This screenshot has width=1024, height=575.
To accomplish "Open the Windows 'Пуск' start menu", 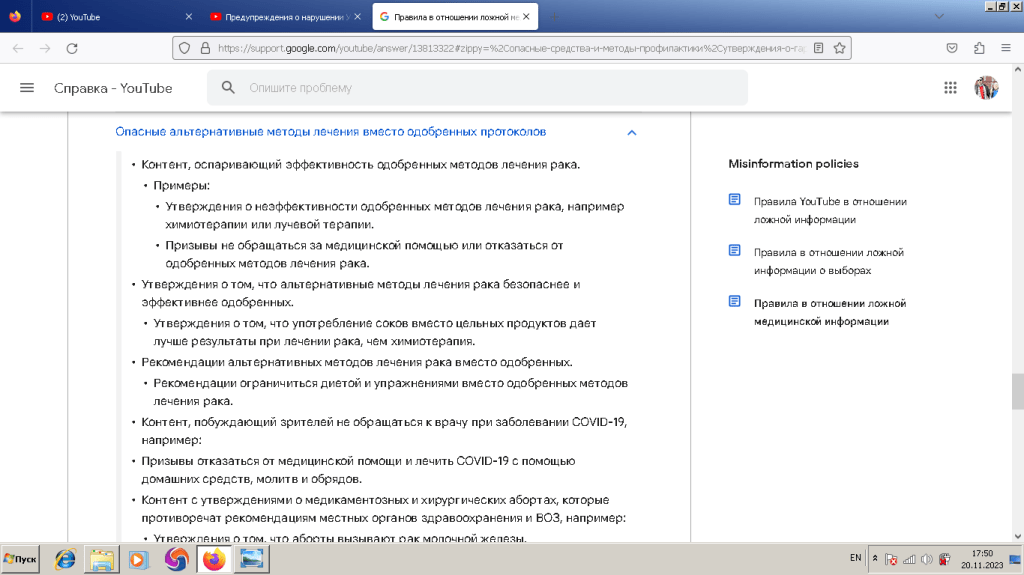I will [x=22, y=559].
